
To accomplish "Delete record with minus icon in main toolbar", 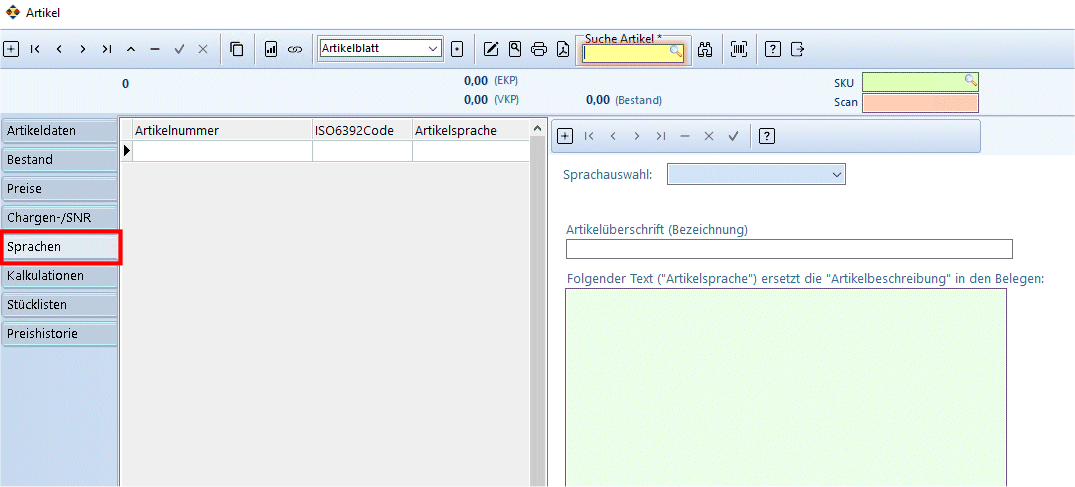I will (155, 49).
